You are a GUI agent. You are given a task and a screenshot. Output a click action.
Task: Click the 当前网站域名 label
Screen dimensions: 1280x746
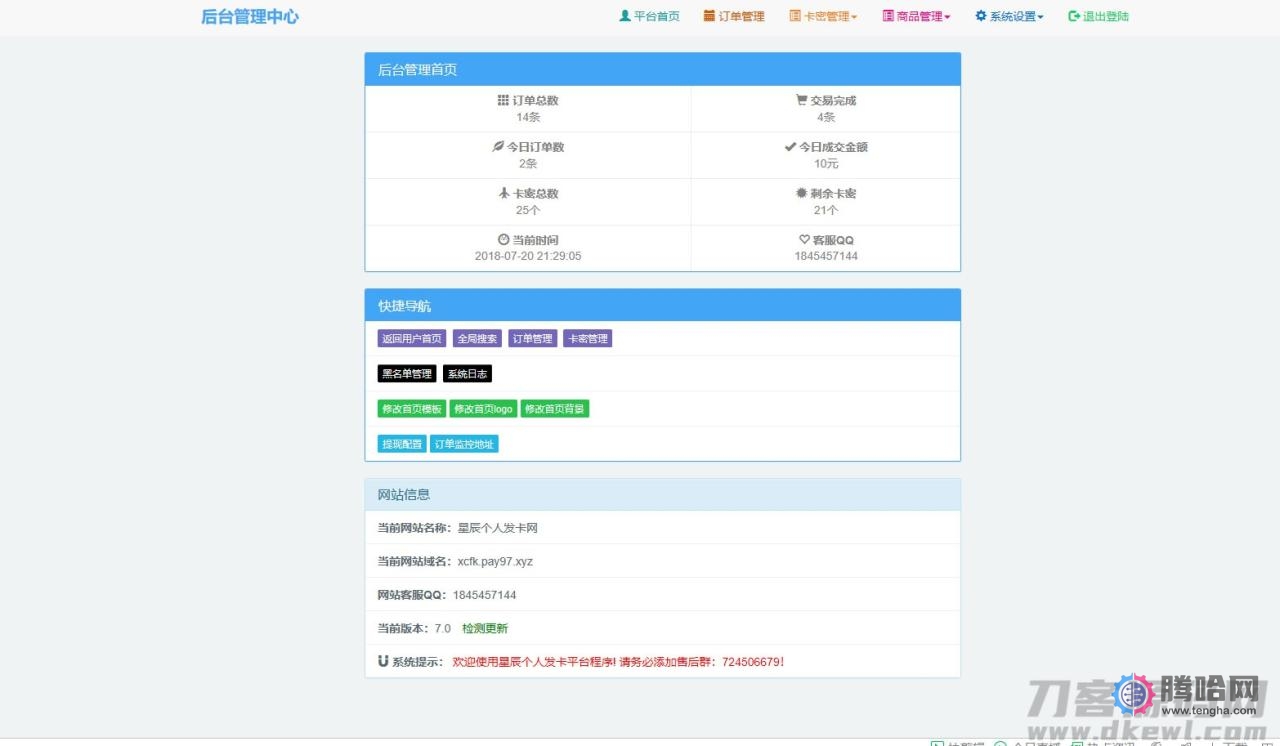415,561
